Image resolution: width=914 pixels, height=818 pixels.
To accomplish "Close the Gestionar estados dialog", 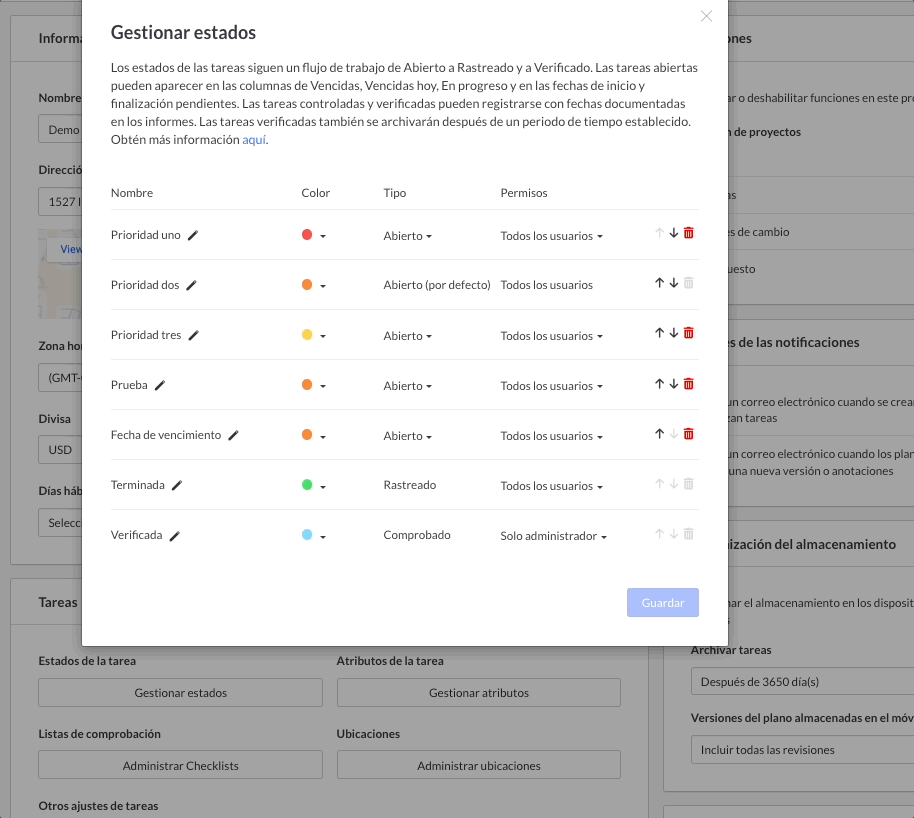I will coord(706,16).
